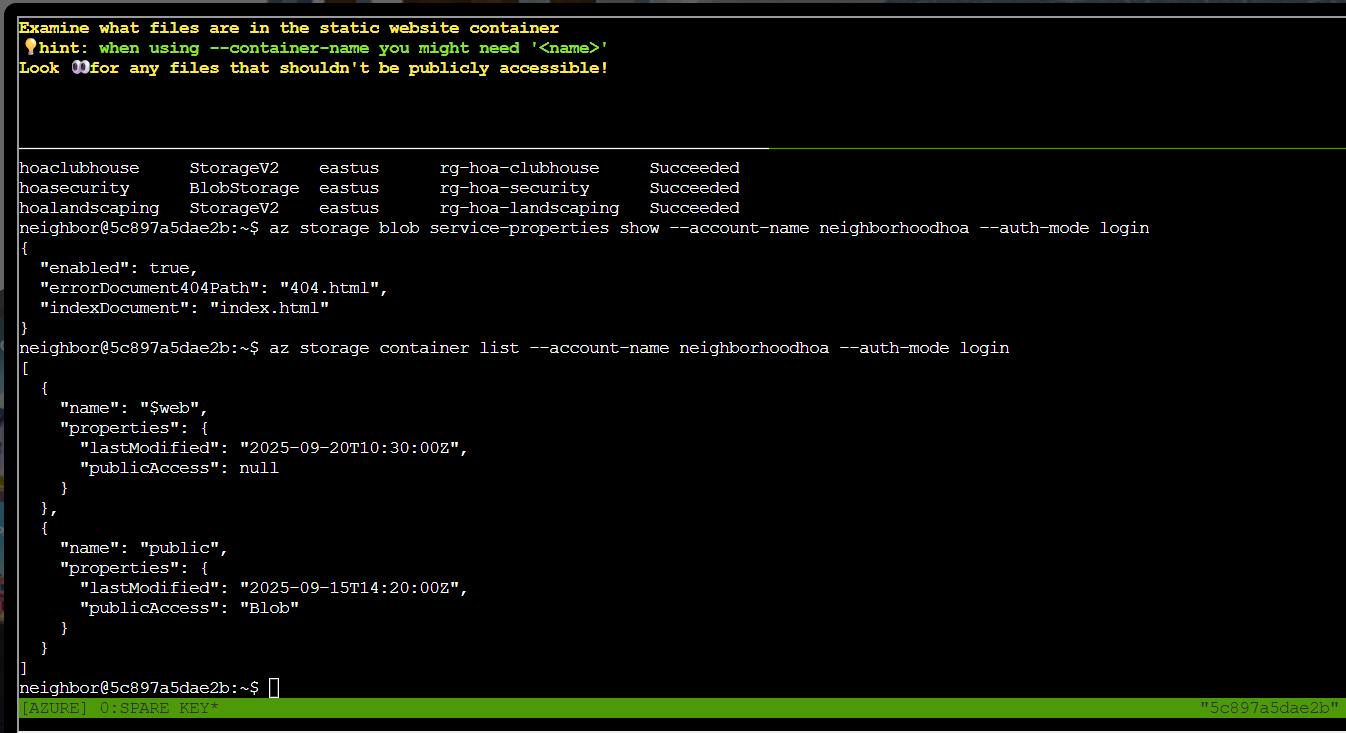The height and width of the screenshot is (733, 1346).
Task: Click the lastModified value '2025-09-20T10:30:00Z'
Action: pos(349,448)
